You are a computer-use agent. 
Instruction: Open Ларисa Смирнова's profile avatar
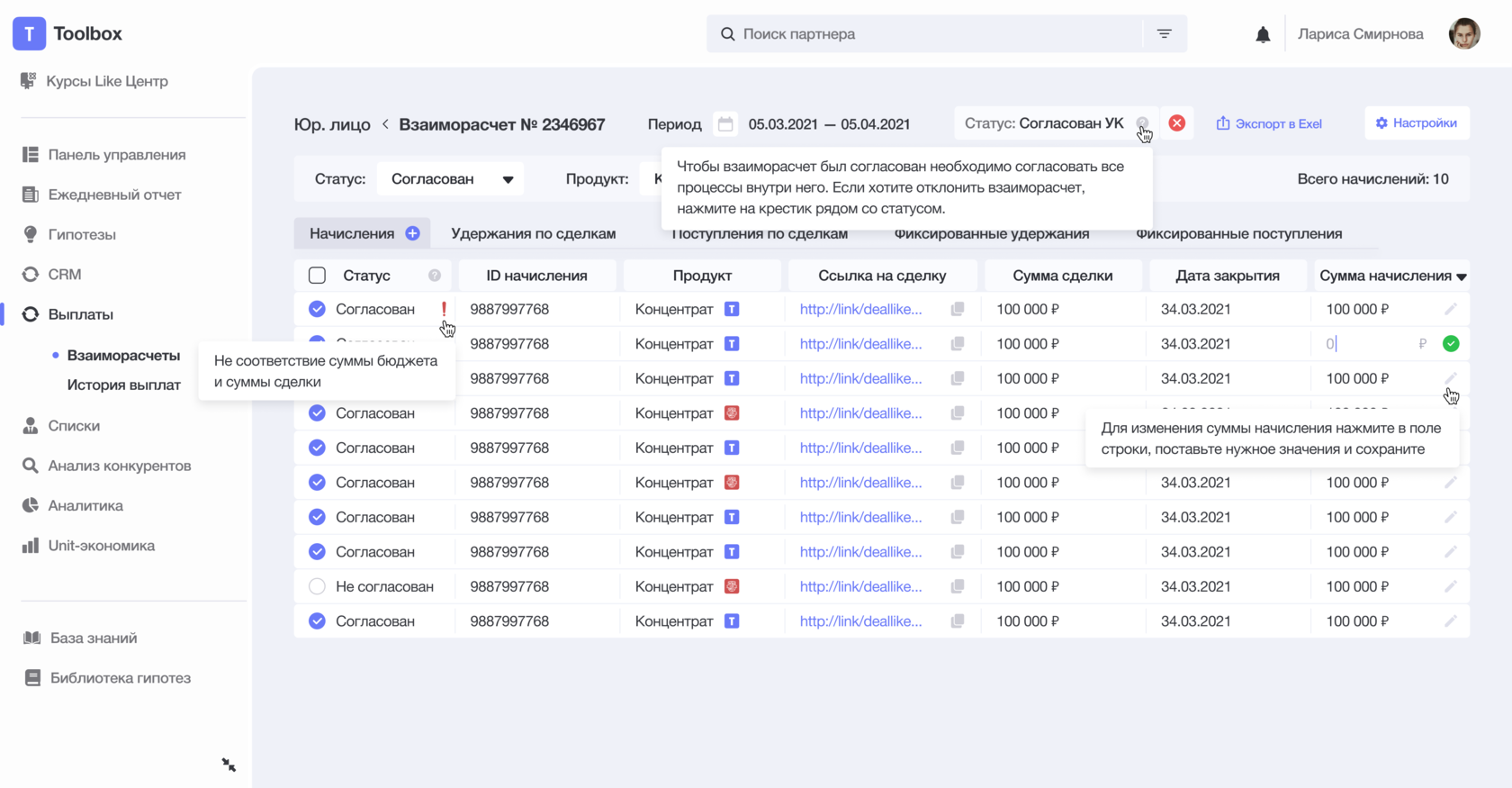coord(1464,34)
